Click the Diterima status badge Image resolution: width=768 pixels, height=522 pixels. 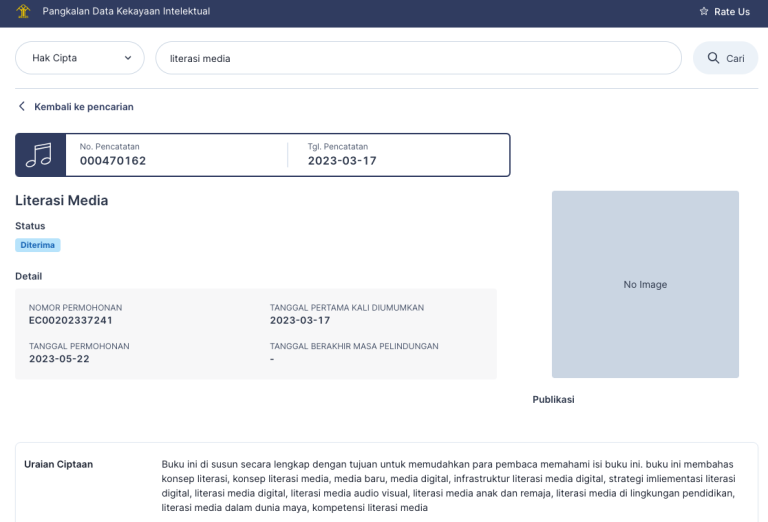click(38, 245)
